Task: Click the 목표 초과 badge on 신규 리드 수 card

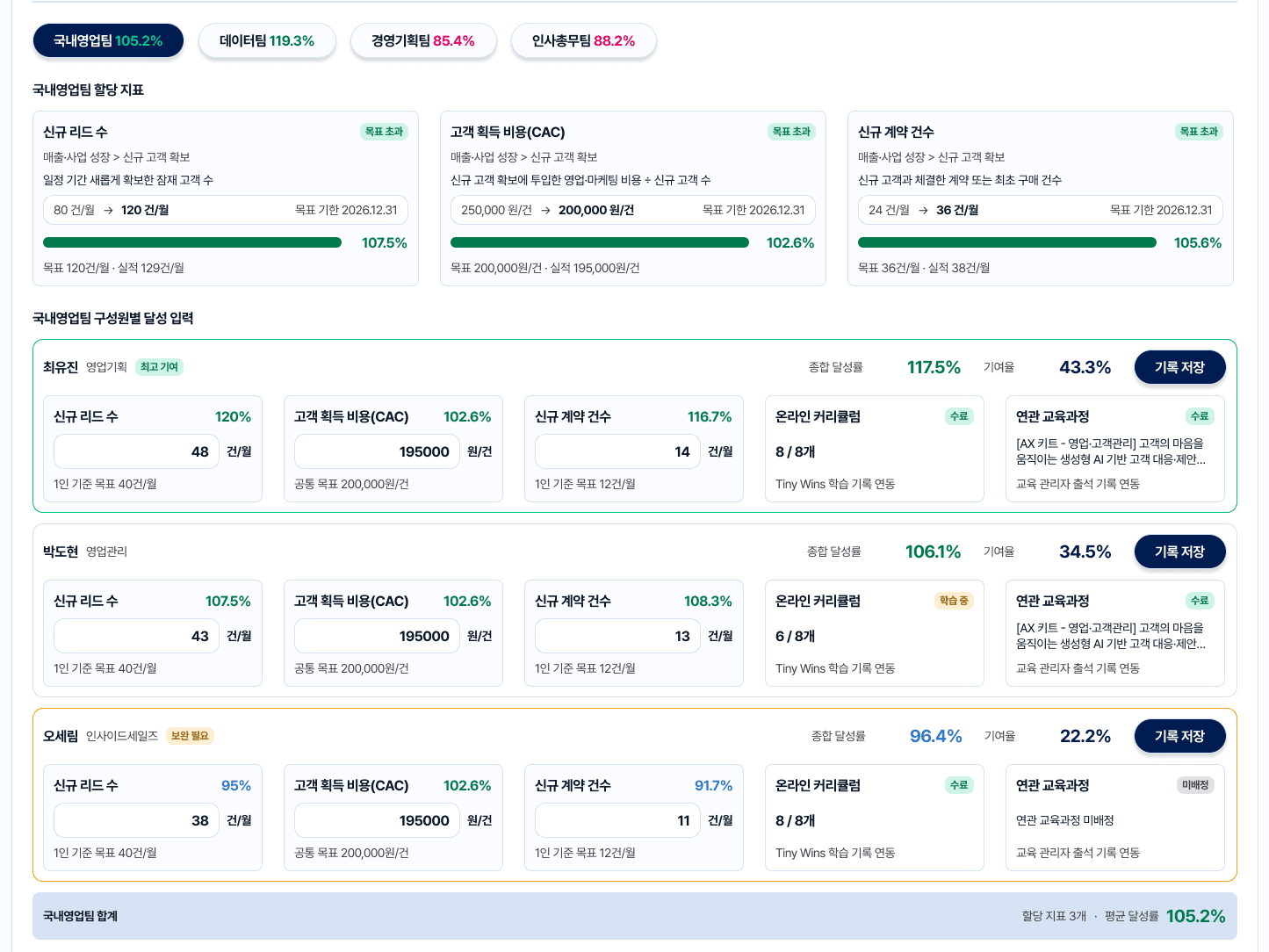Action: pyautogui.click(x=384, y=132)
